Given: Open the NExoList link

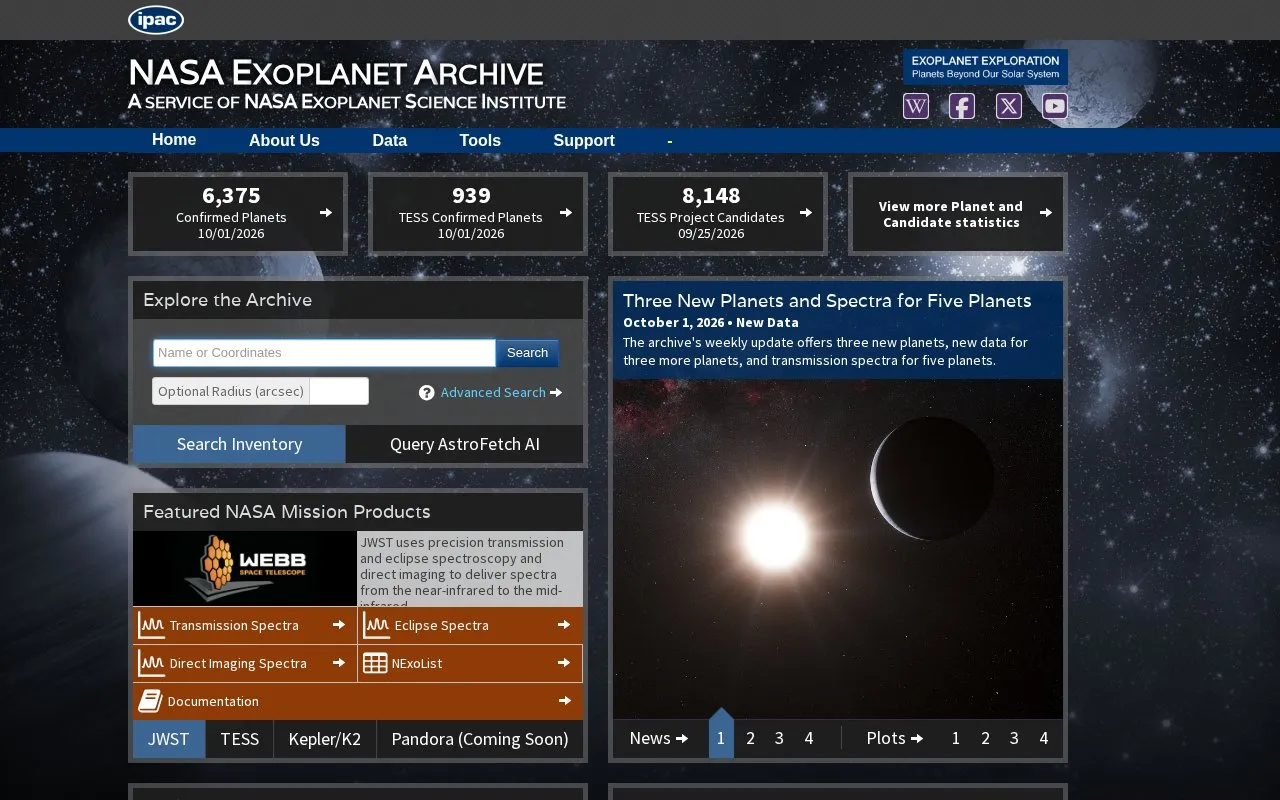Looking at the screenshot, I should (417, 664).
